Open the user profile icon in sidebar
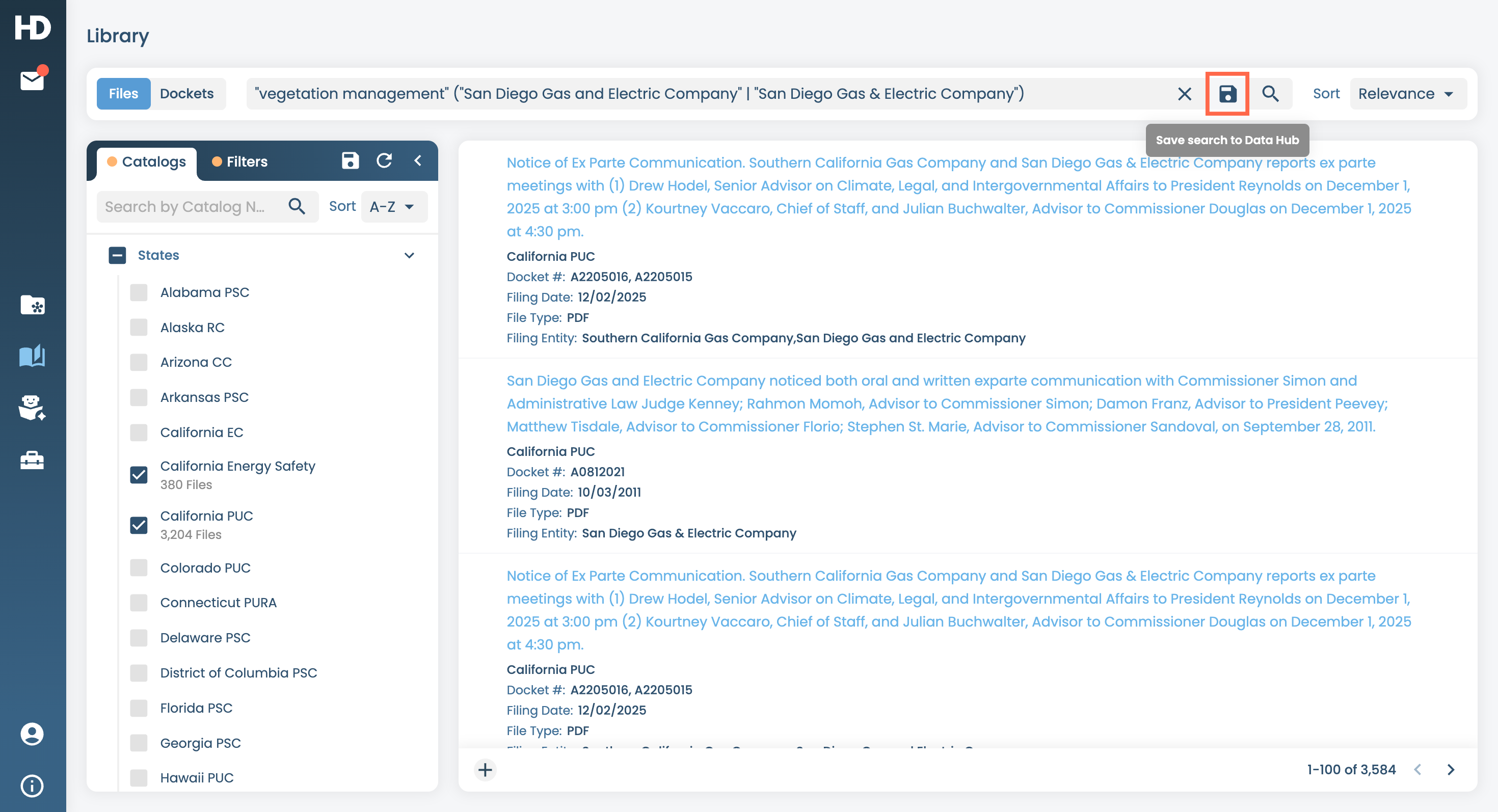The height and width of the screenshot is (812, 1498). coord(32,734)
